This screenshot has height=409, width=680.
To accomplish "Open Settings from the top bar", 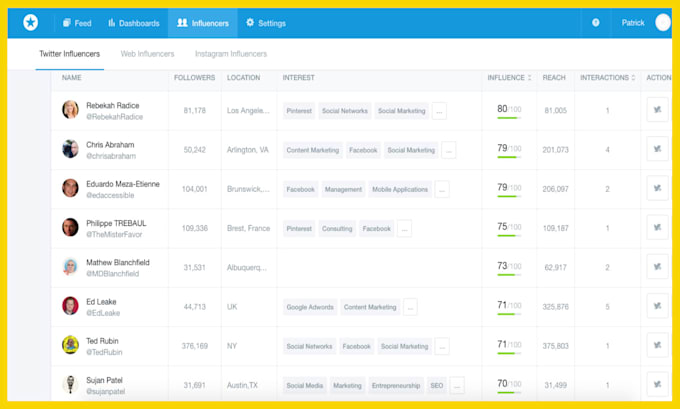I will tap(266, 23).
